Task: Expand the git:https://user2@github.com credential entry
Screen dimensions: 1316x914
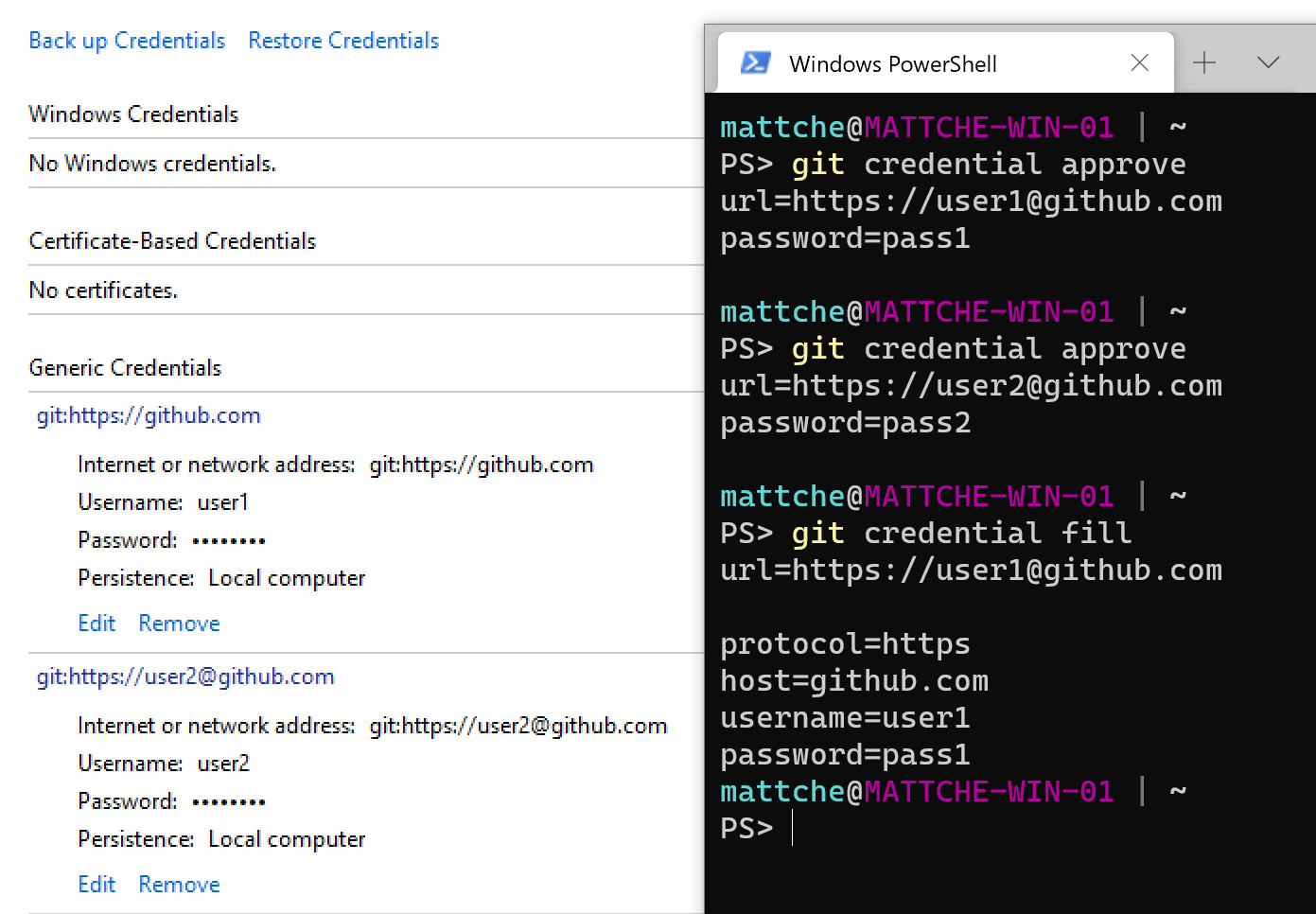Action: pyautogui.click(x=185, y=677)
